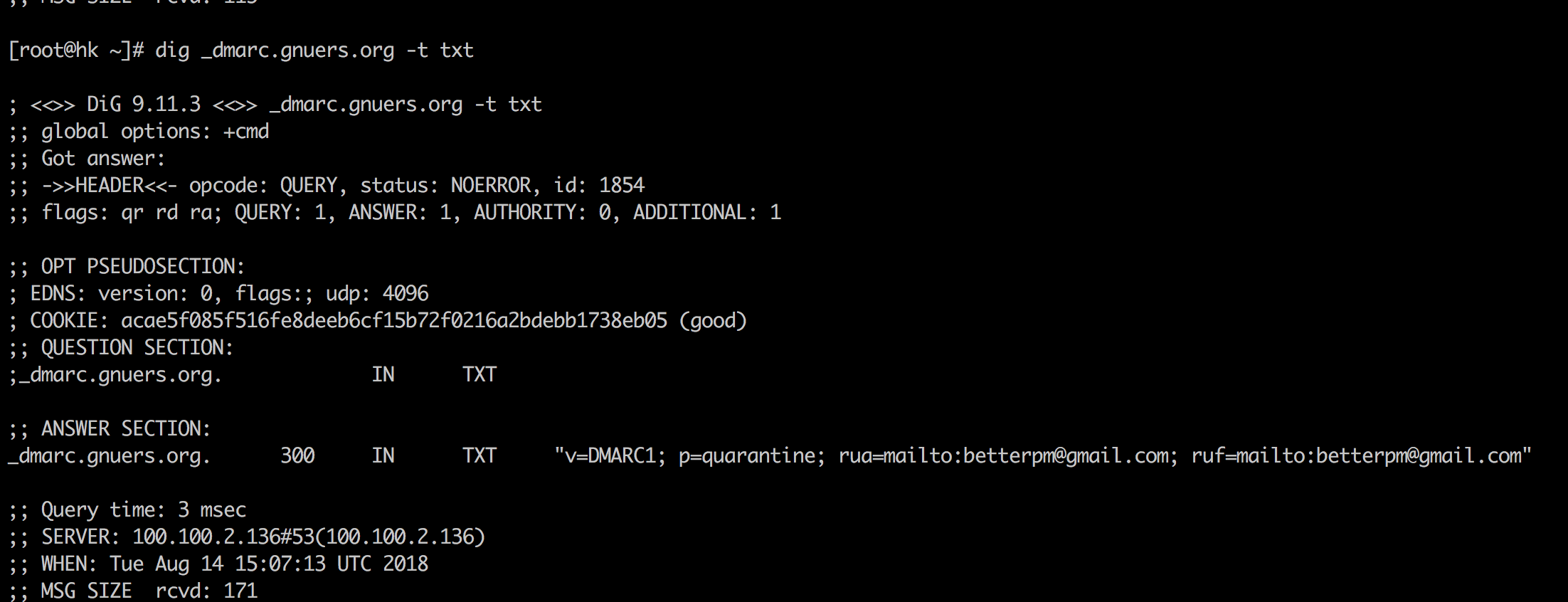Click the 'Got answer:' line
This screenshot has height=602, width=1568.
[x=102, y=159]
